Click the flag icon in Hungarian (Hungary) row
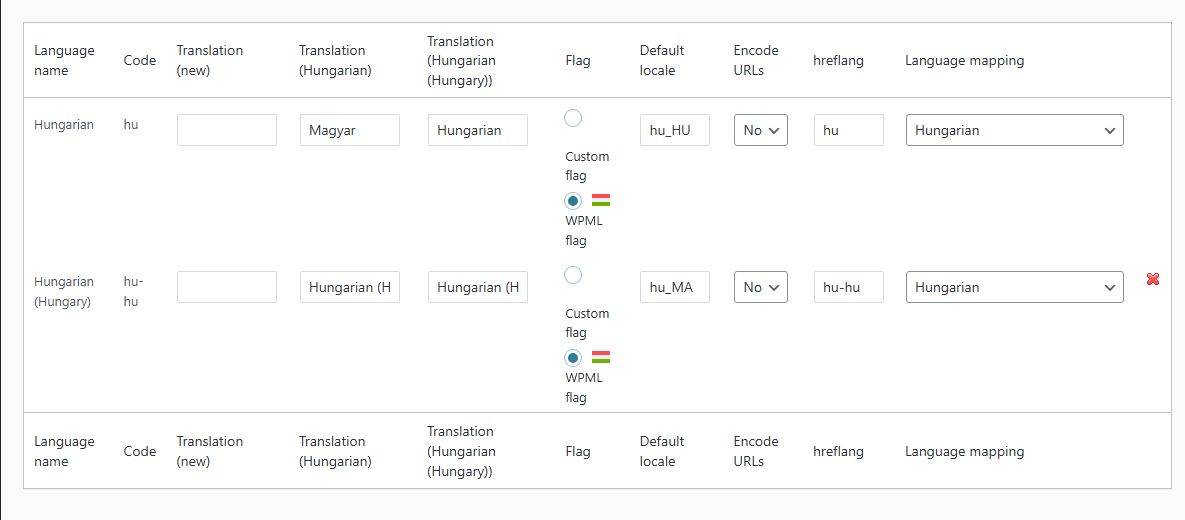Screen dimensions: 1185x520 601,358
